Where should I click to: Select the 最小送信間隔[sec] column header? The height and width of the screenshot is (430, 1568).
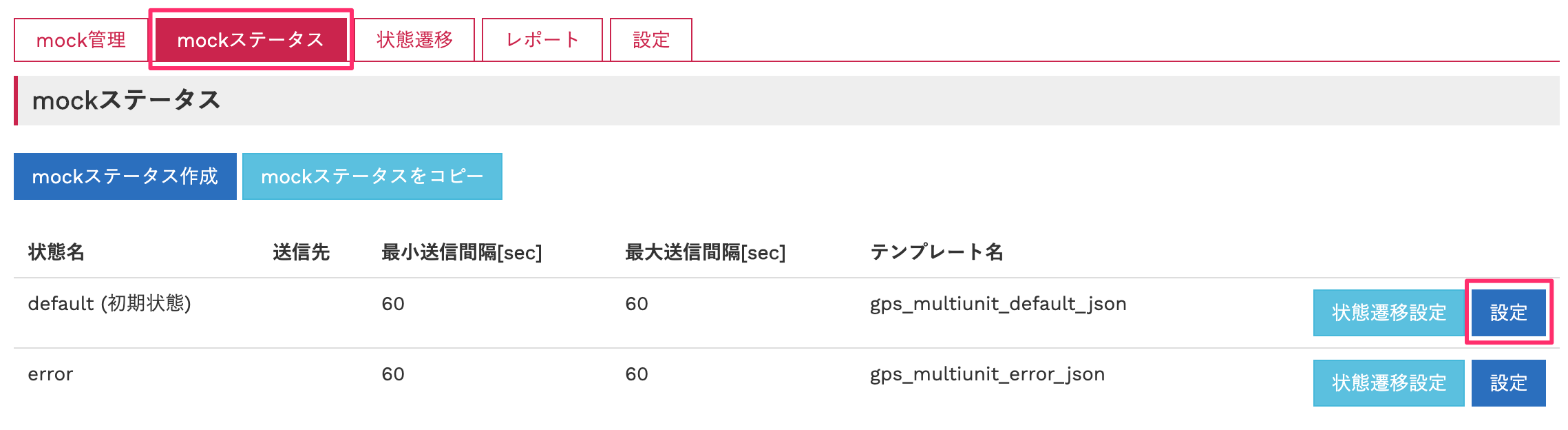point(461,252)
